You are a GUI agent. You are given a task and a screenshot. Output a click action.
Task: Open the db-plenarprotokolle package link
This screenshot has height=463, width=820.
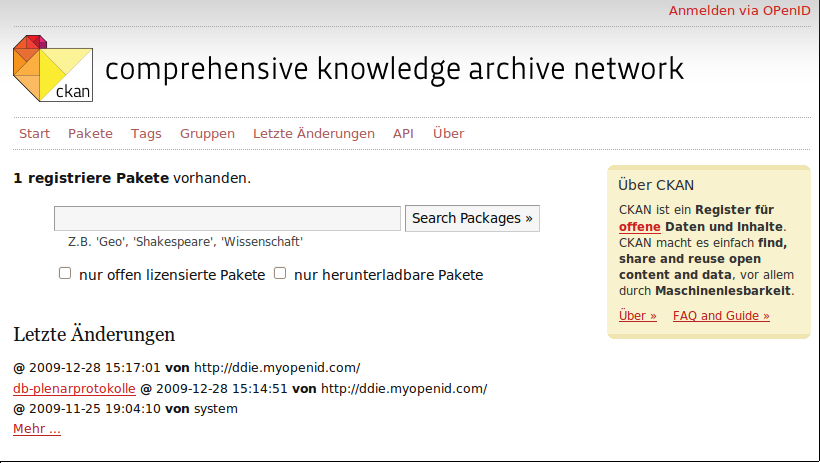tap(74, 389)
